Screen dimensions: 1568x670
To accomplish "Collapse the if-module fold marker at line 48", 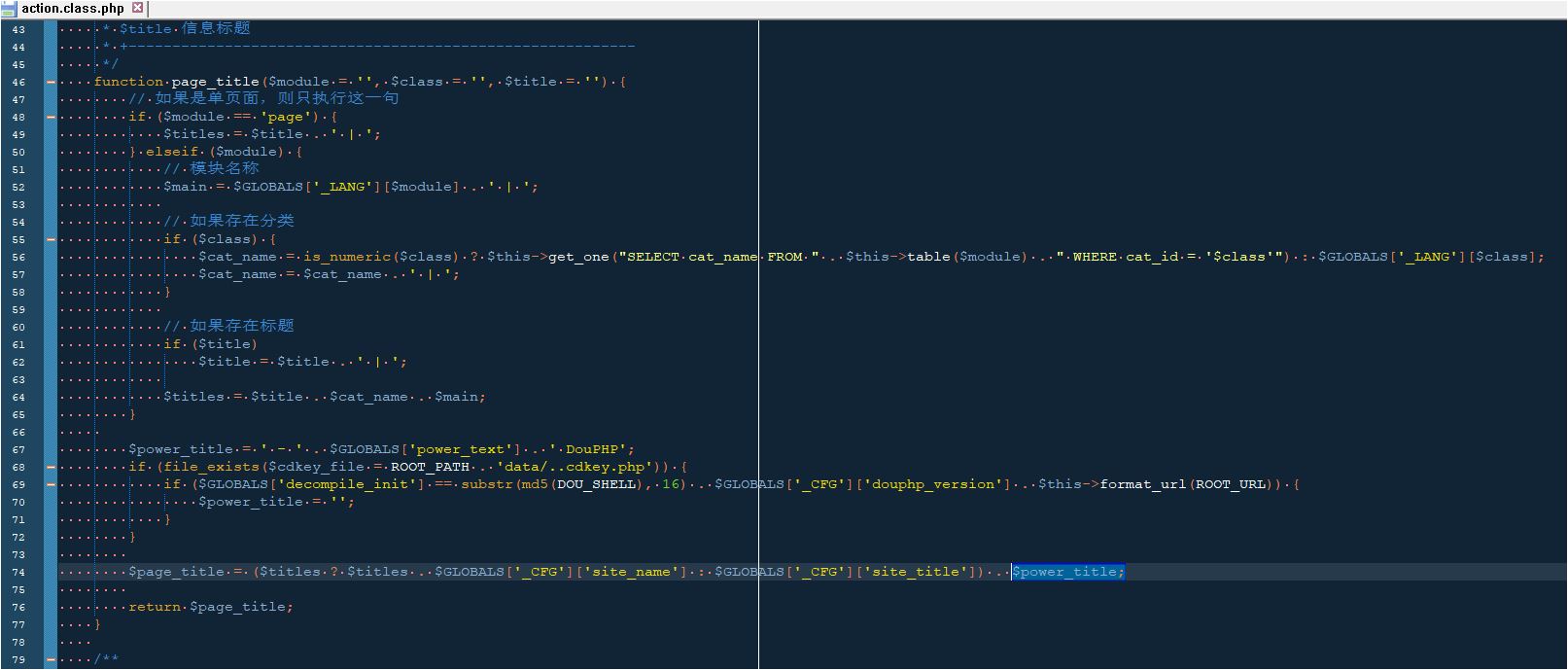I will click(x=51, y=117).
